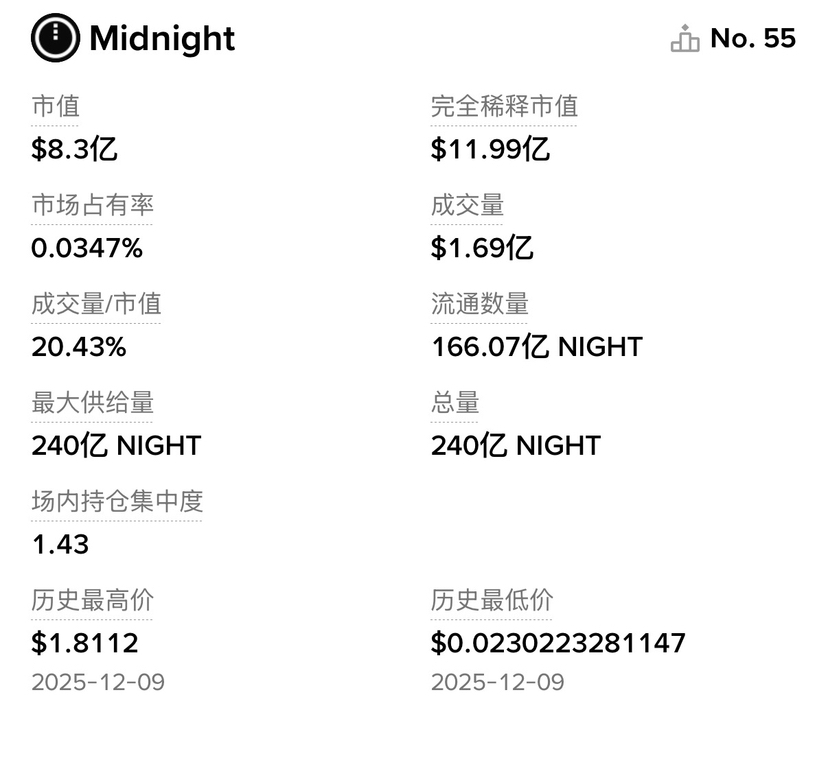The width and height of the screenshot is (828, 758).
Task: Tap the 市场占有率 label
Action: click(x=92, y=205)
